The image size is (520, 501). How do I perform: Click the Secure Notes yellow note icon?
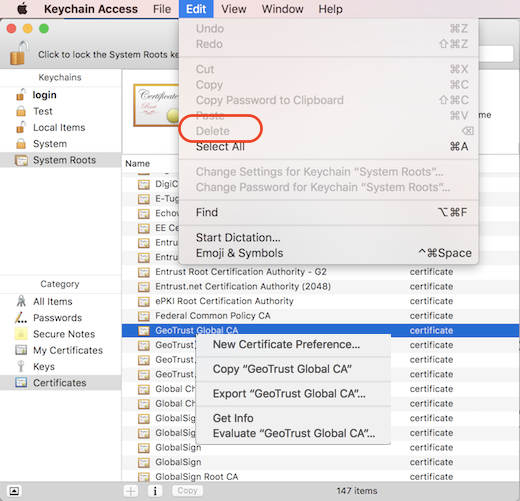coord(21,334)
